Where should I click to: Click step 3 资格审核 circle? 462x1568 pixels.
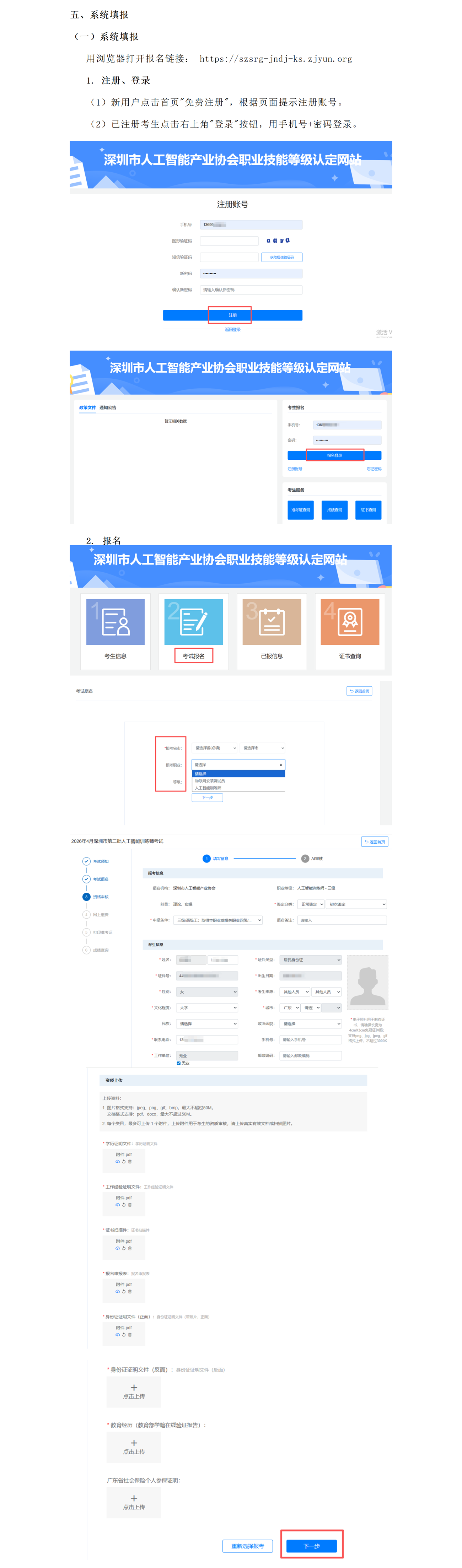(86, 897)
